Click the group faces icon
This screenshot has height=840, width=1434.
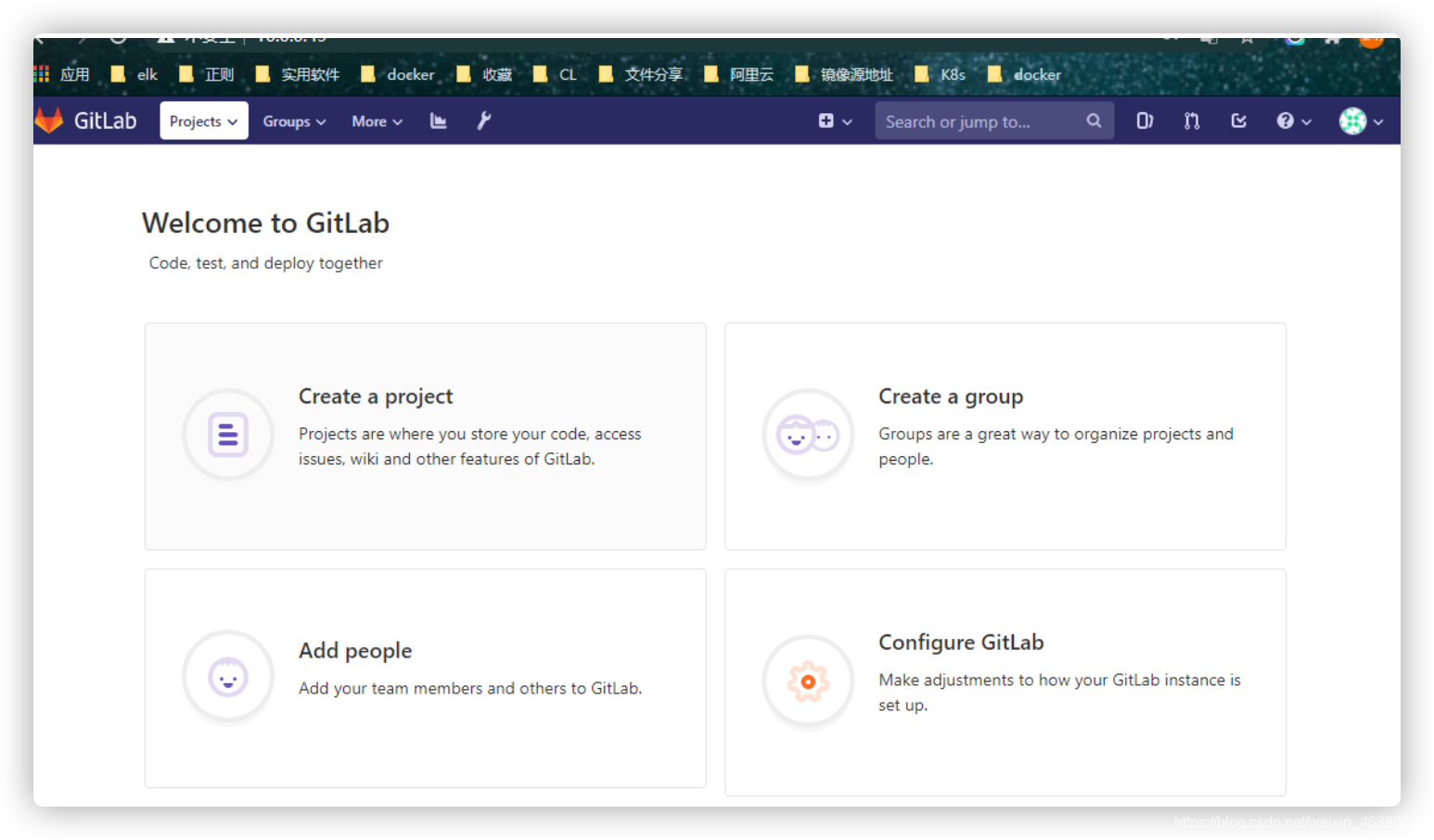[x=808, y=434]
